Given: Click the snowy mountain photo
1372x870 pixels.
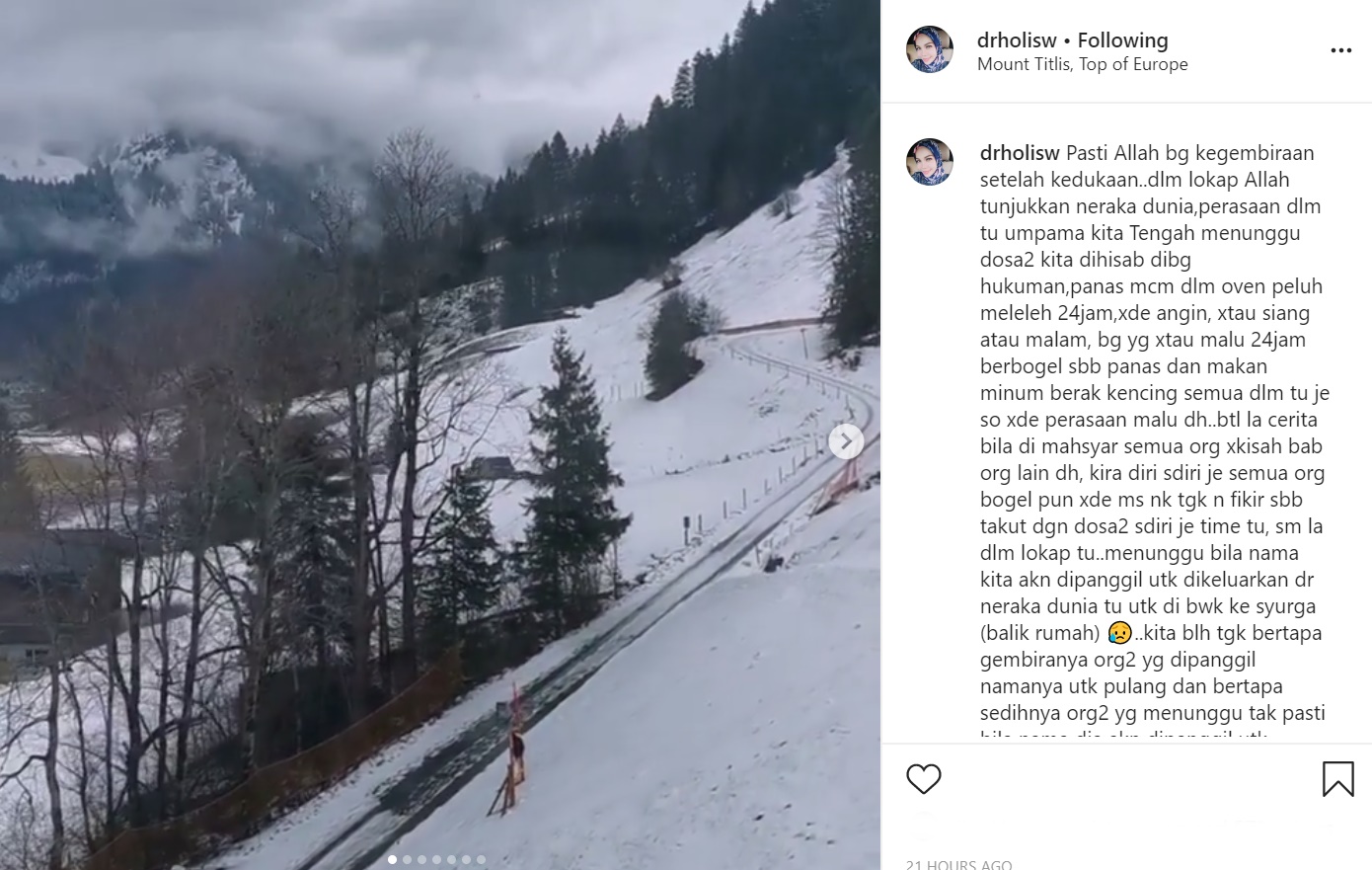Looking at the screenshot, I should pyautogui.click(x=440, y=435).
